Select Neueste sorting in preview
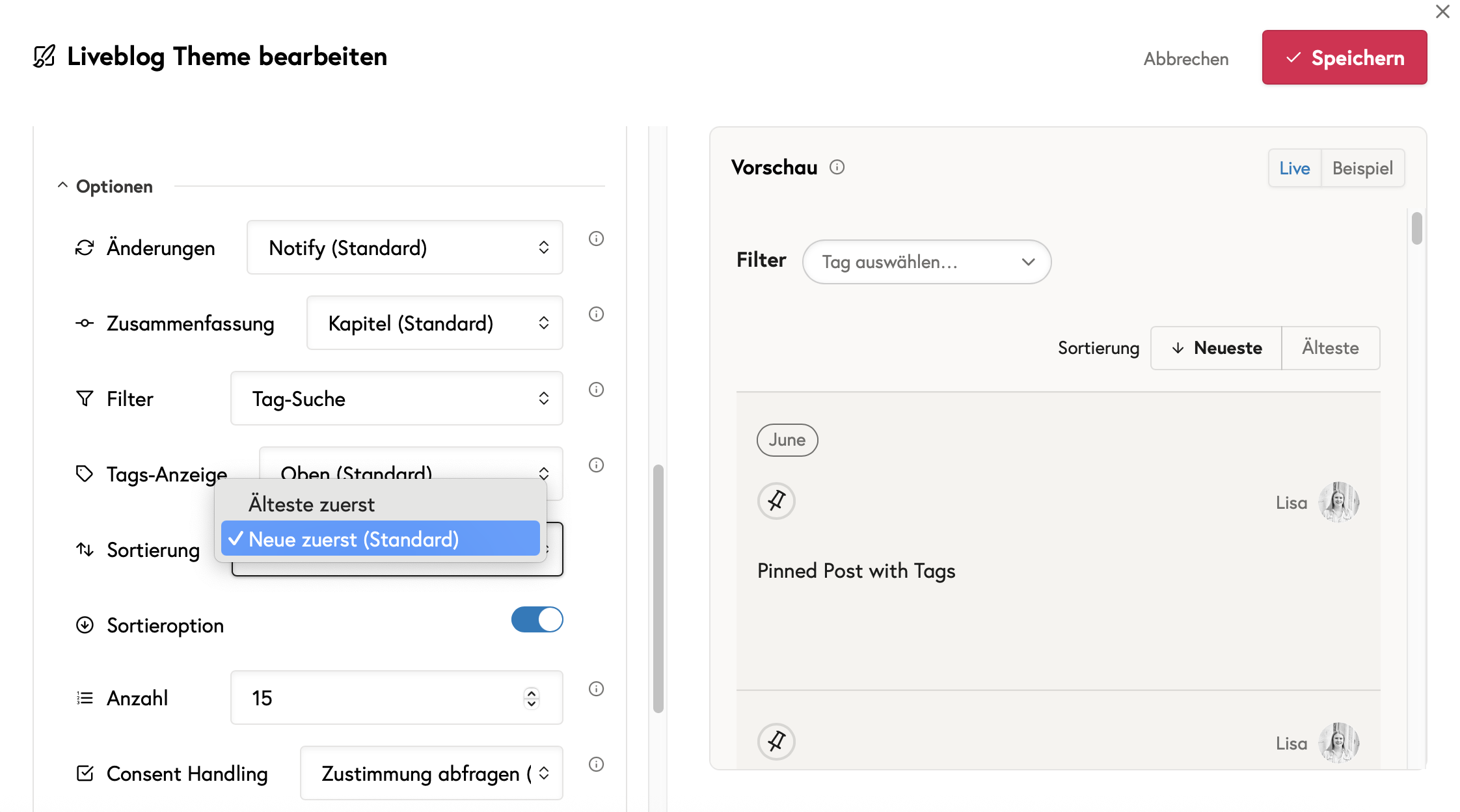 tap(1216, 348)
